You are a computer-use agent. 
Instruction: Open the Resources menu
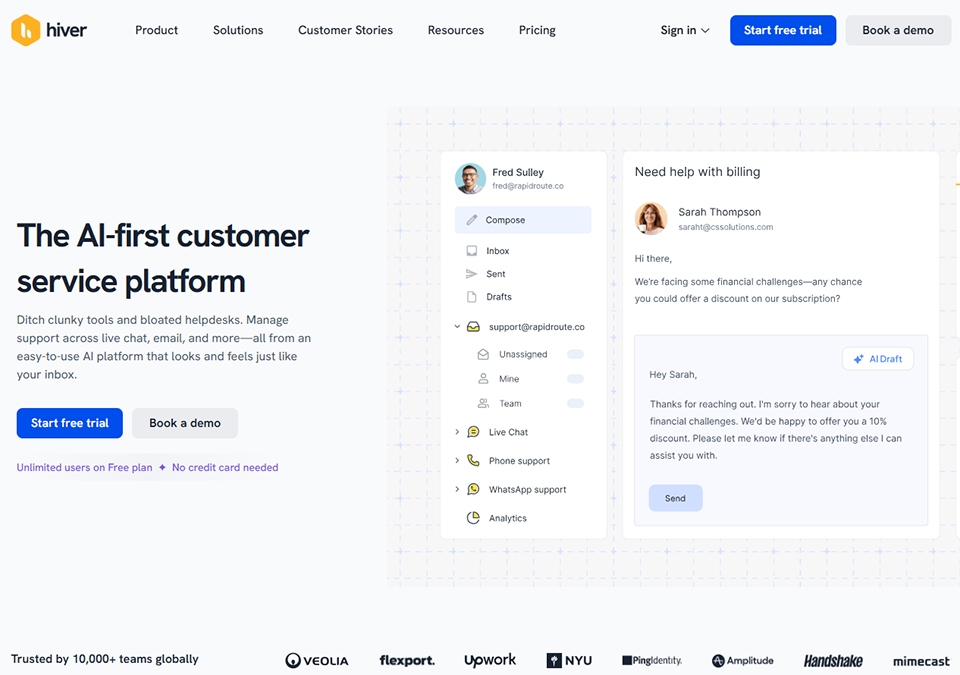click(456, 30)
